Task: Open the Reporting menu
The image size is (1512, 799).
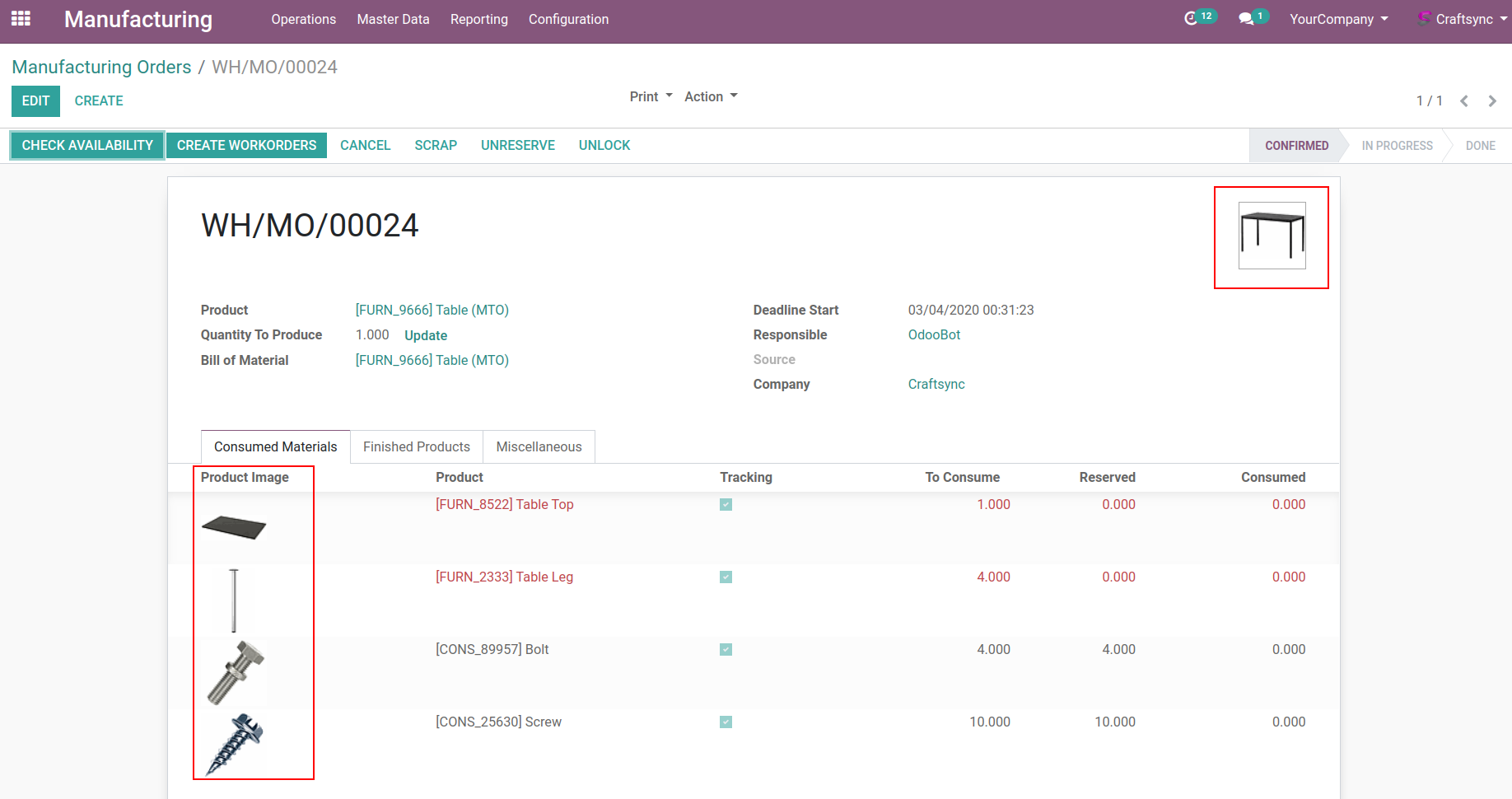Action: pyautogui.click(x=478, y=19)
